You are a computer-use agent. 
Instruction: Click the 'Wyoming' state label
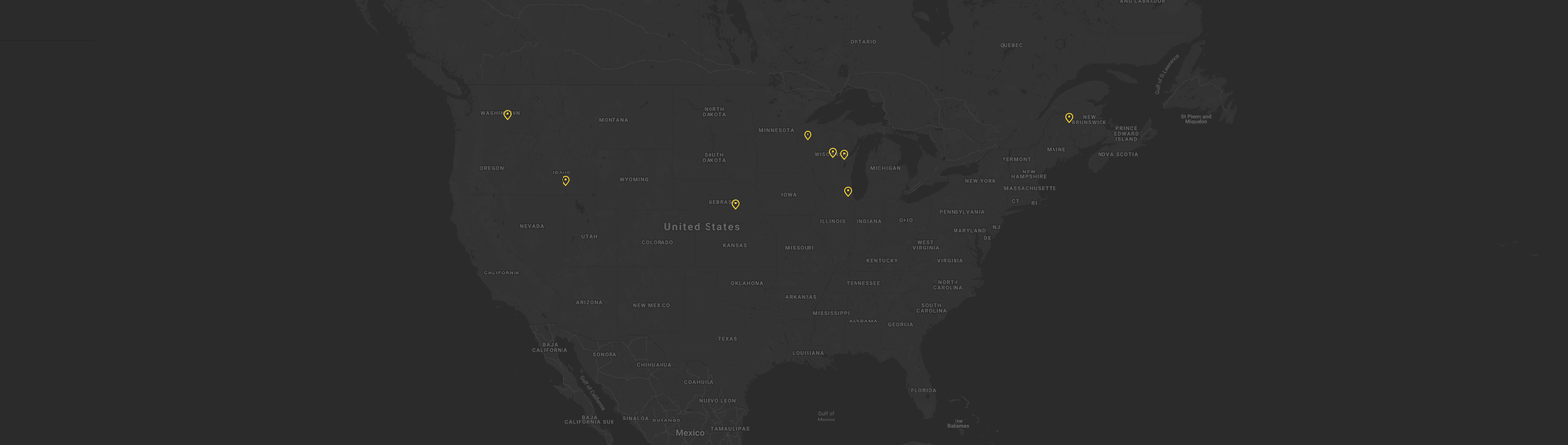coord(634,180)
